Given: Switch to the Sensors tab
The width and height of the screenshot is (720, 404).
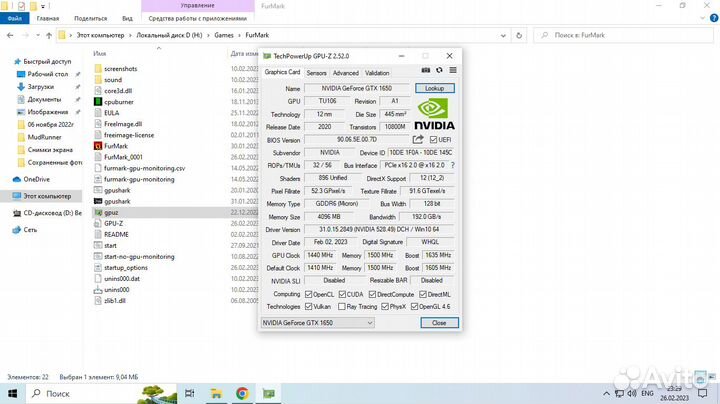Looking at the screenshot, I should click(316, 73).
